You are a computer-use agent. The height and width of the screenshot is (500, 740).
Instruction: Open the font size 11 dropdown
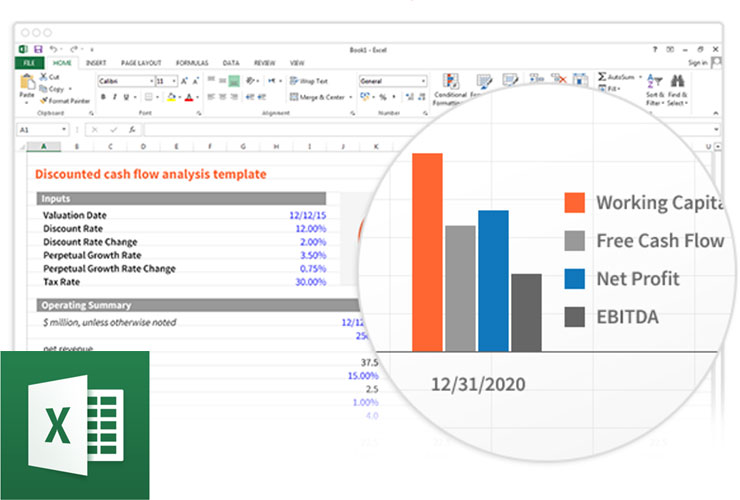tap(174, 81)
